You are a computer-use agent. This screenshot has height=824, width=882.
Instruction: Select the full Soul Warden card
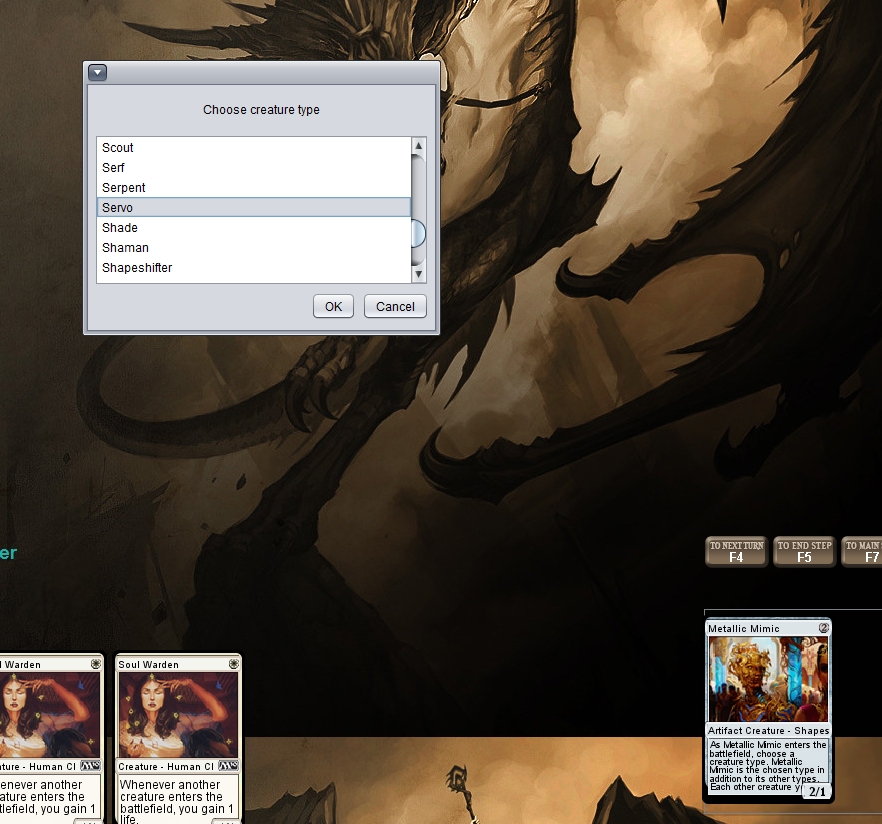coord(178,739)
